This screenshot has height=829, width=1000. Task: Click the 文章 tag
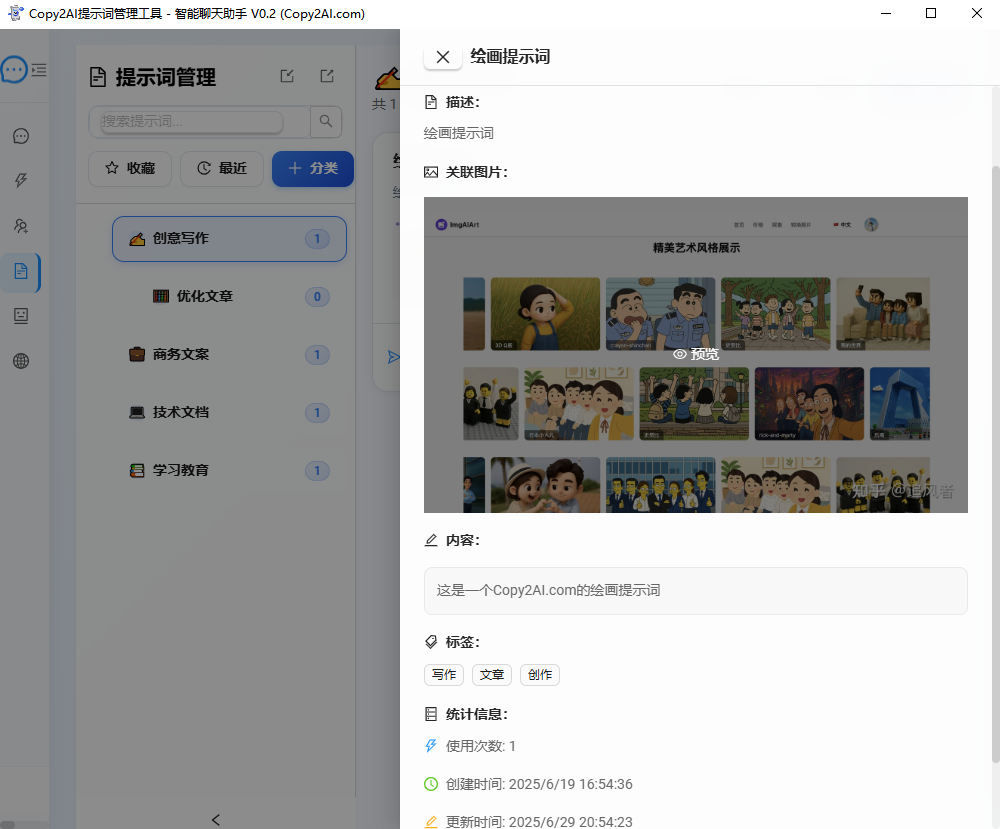point(492,675)
